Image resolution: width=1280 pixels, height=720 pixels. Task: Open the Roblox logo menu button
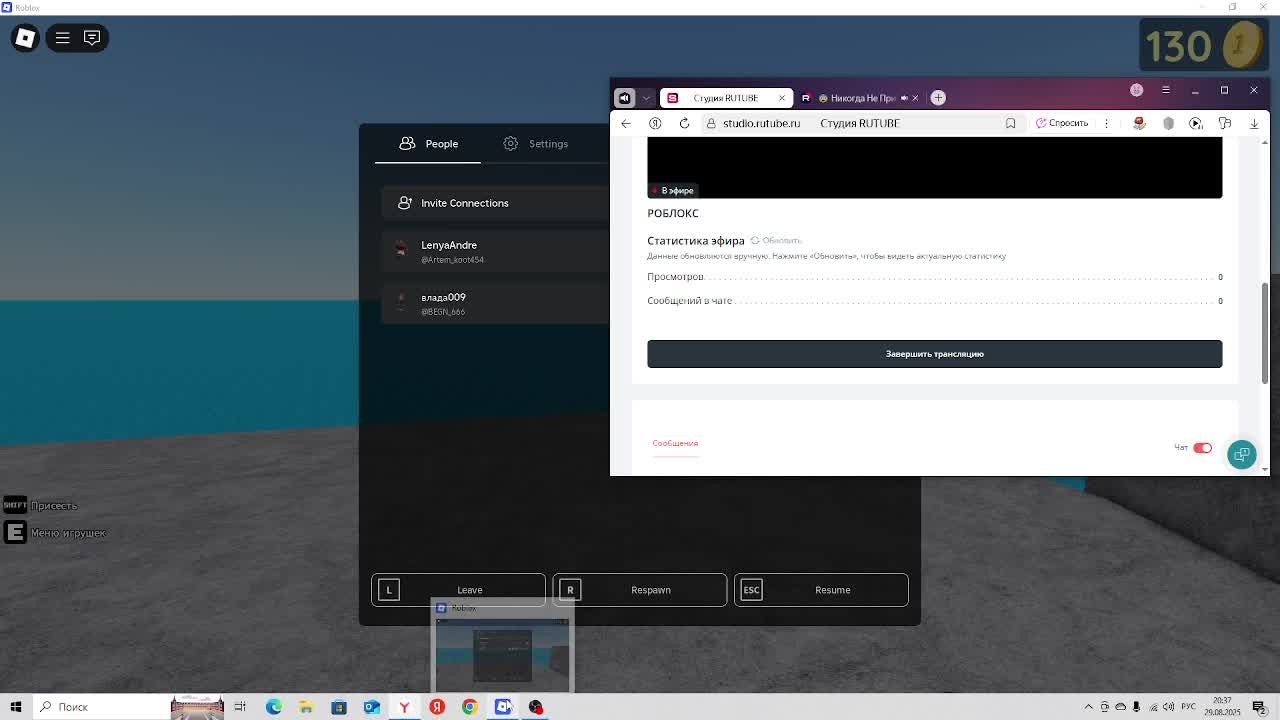click(25, 38)
